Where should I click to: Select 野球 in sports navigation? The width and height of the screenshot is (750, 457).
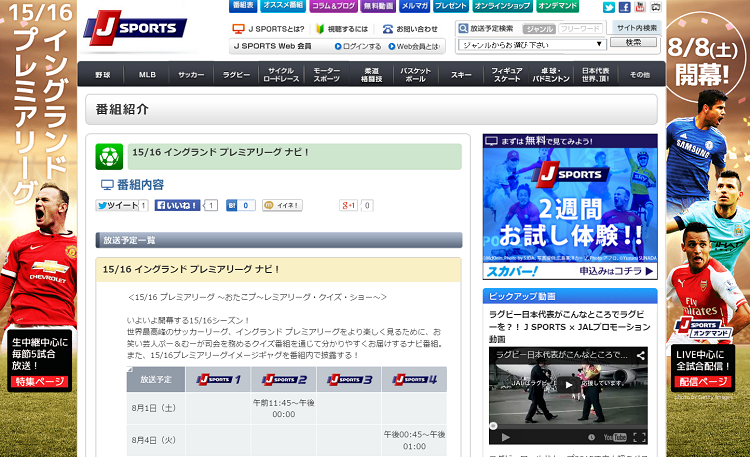(x=102, y=75)
